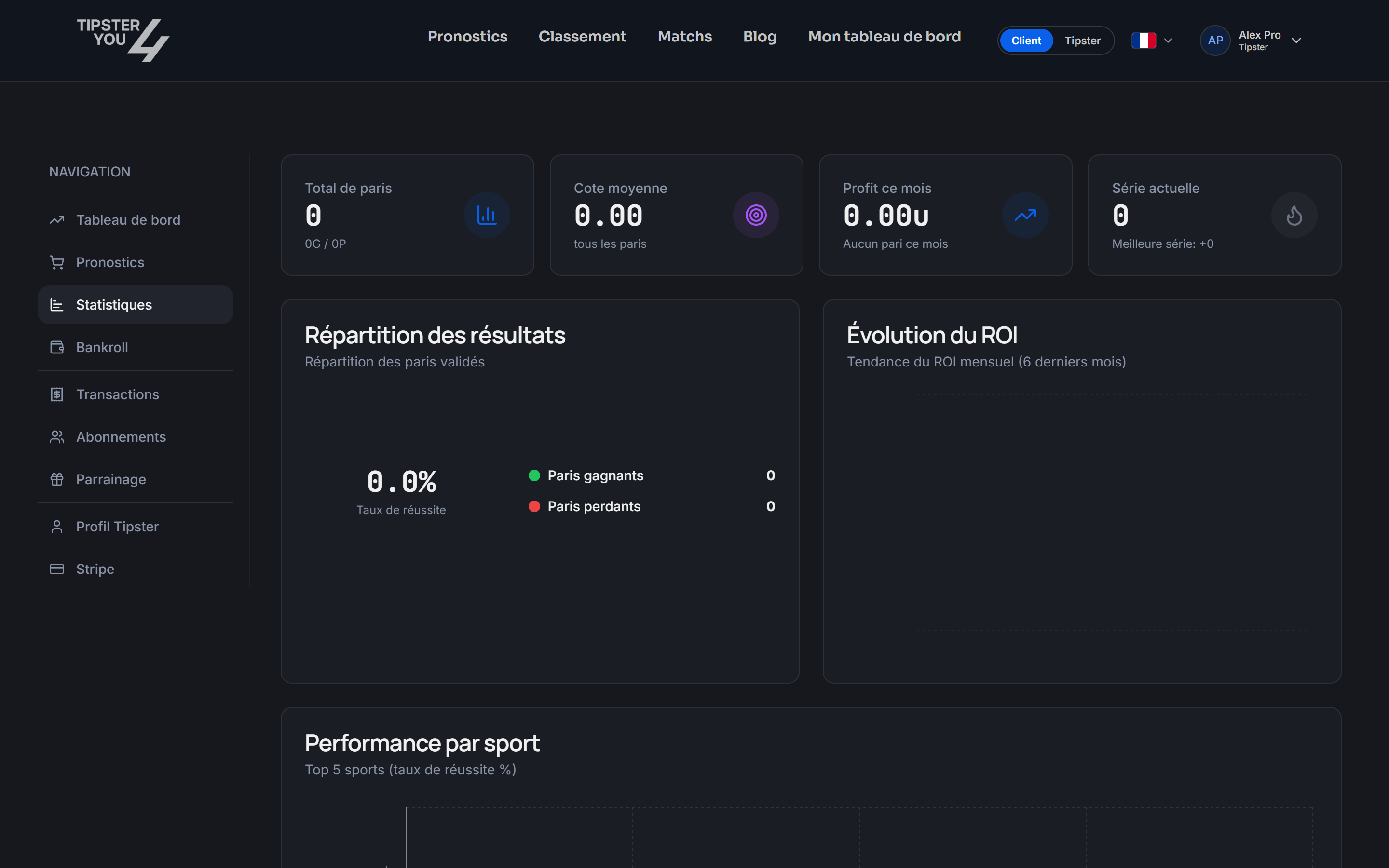Switch to Tipster mode

coord(1082,40)
